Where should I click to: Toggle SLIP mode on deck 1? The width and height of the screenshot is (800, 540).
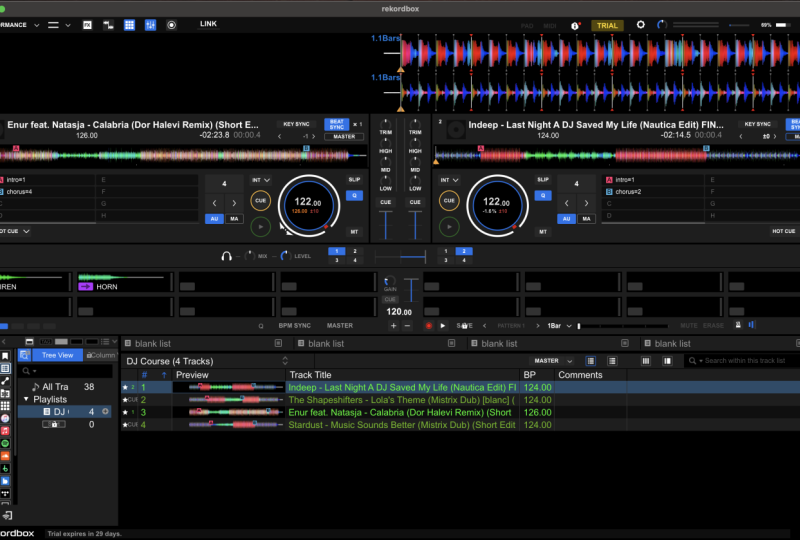point(354,180)
